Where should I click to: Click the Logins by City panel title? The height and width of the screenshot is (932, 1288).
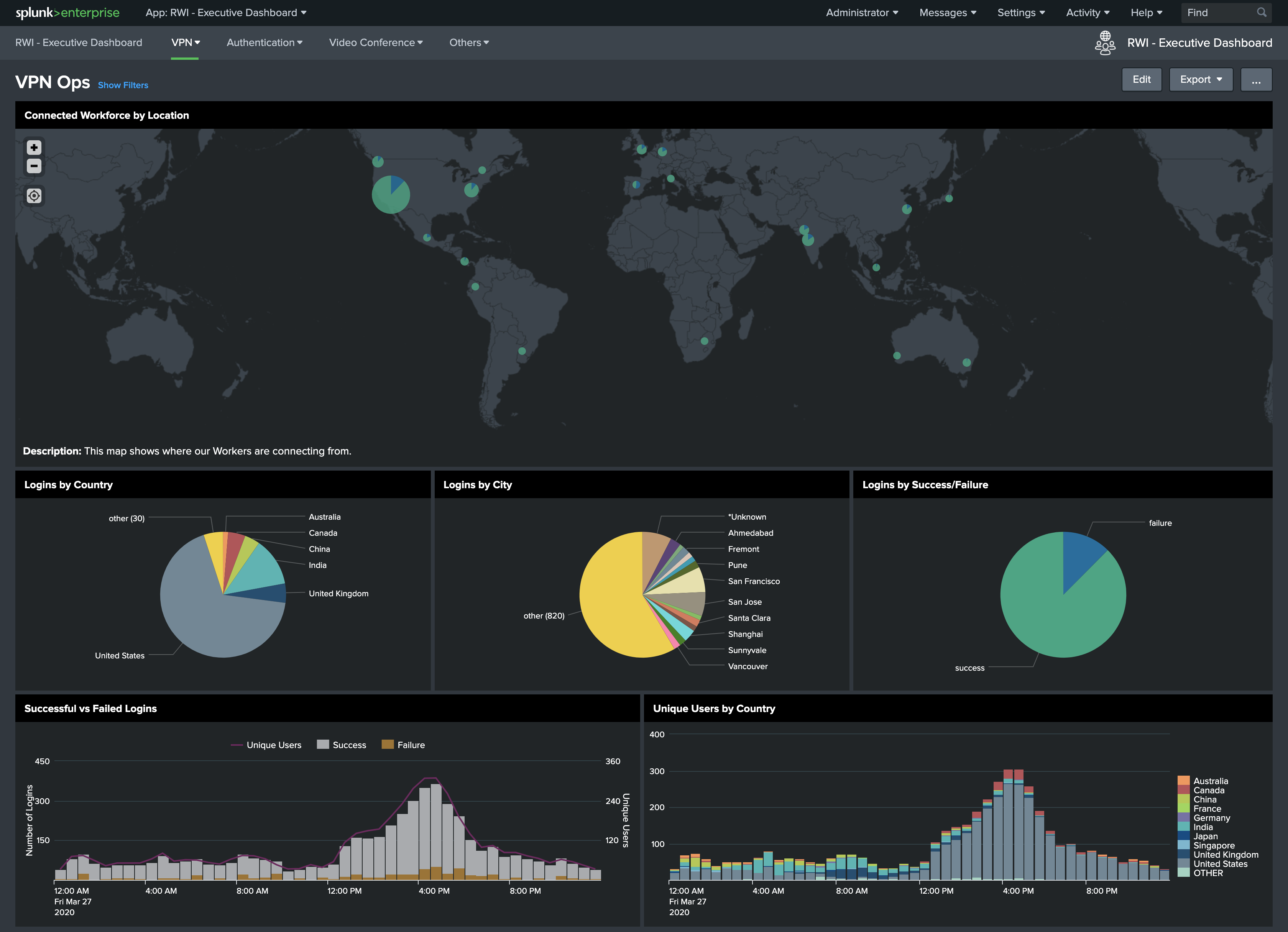click(x=478, y=485)
